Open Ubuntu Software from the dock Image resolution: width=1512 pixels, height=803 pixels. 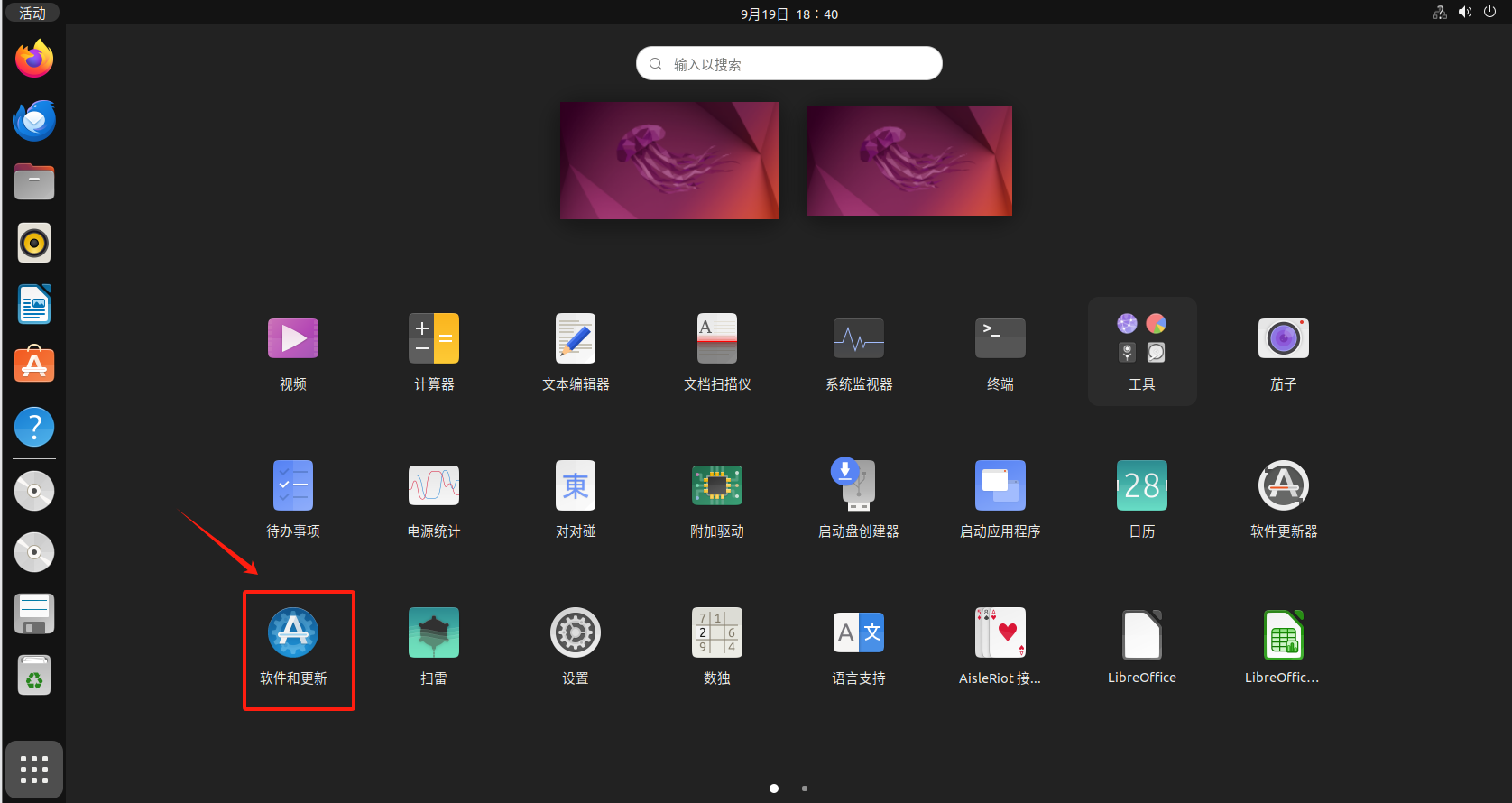pyautogui.click(x=34, y=365)
